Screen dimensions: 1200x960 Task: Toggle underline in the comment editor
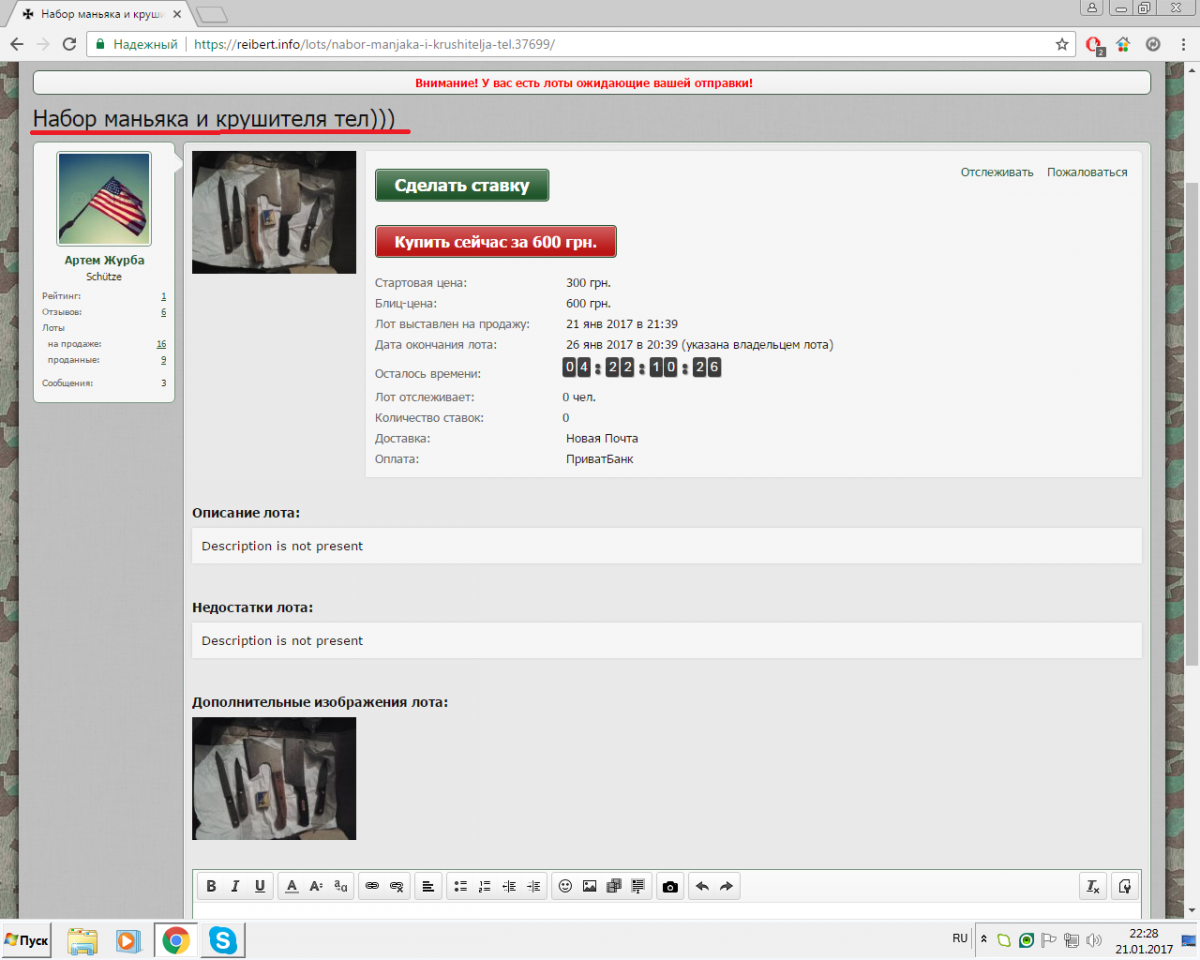point(260,886)
